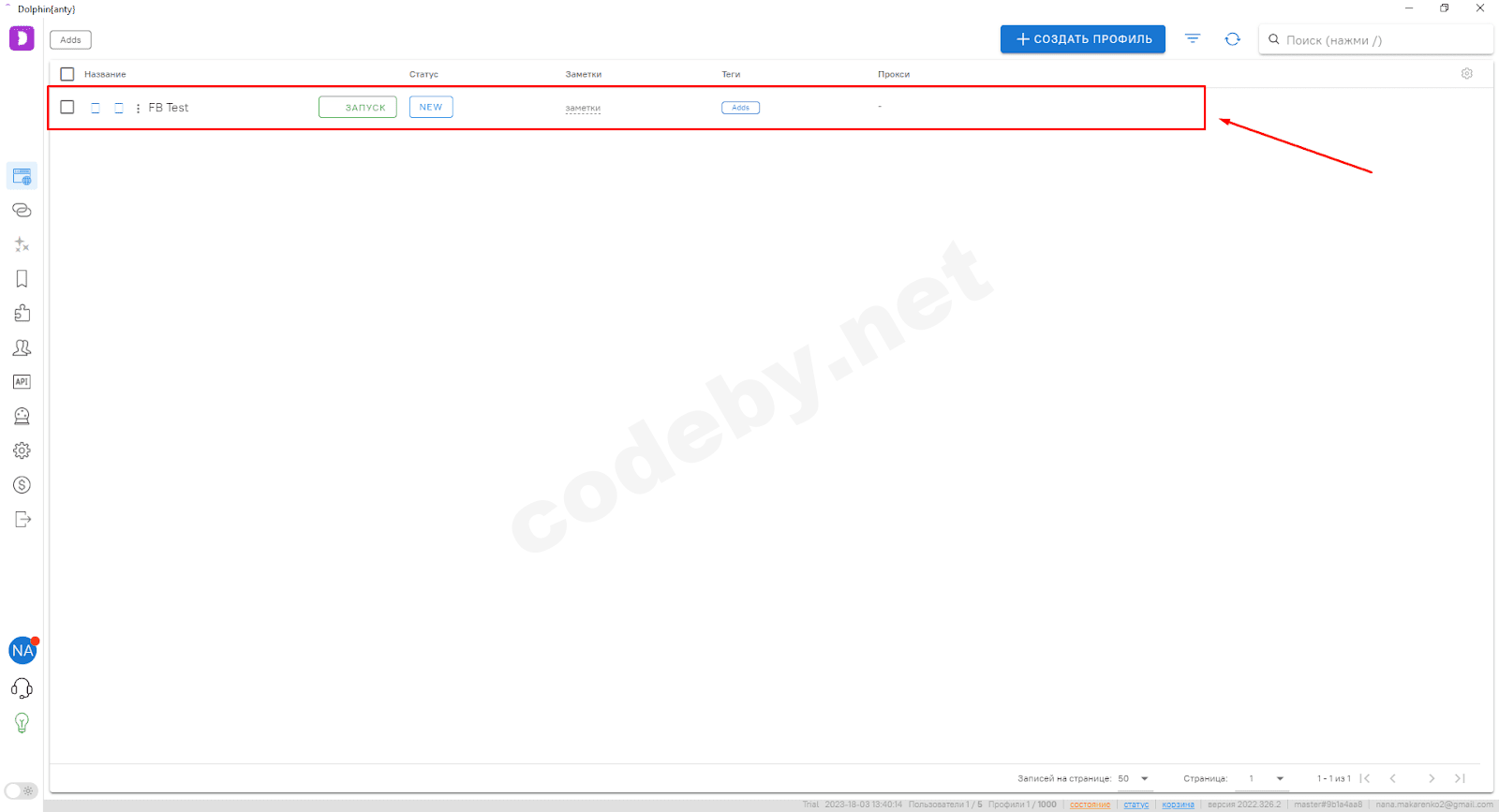Open the three-dot menu for FB Test
The image size is (1499, 812).
[x=138, y=108]
